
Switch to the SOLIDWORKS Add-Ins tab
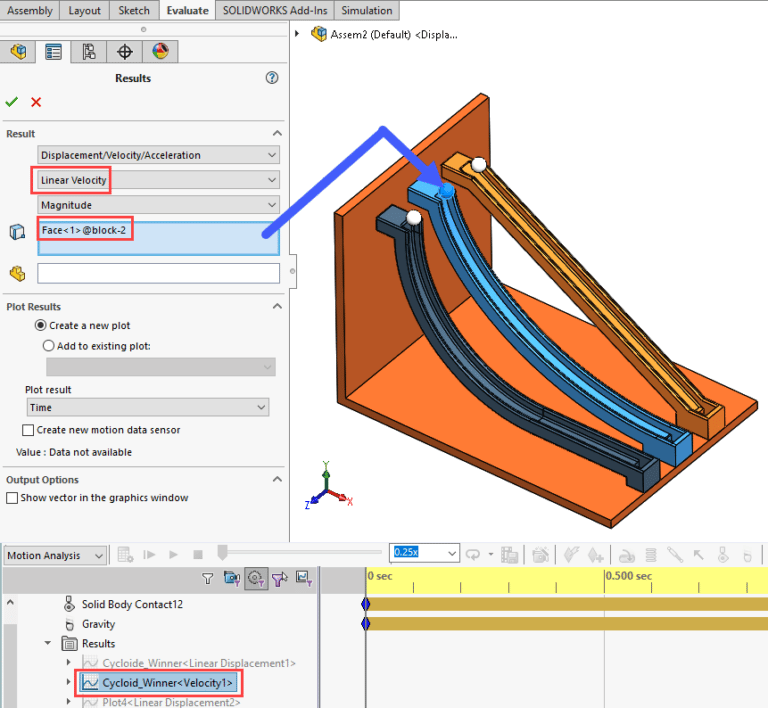[275, 10]
